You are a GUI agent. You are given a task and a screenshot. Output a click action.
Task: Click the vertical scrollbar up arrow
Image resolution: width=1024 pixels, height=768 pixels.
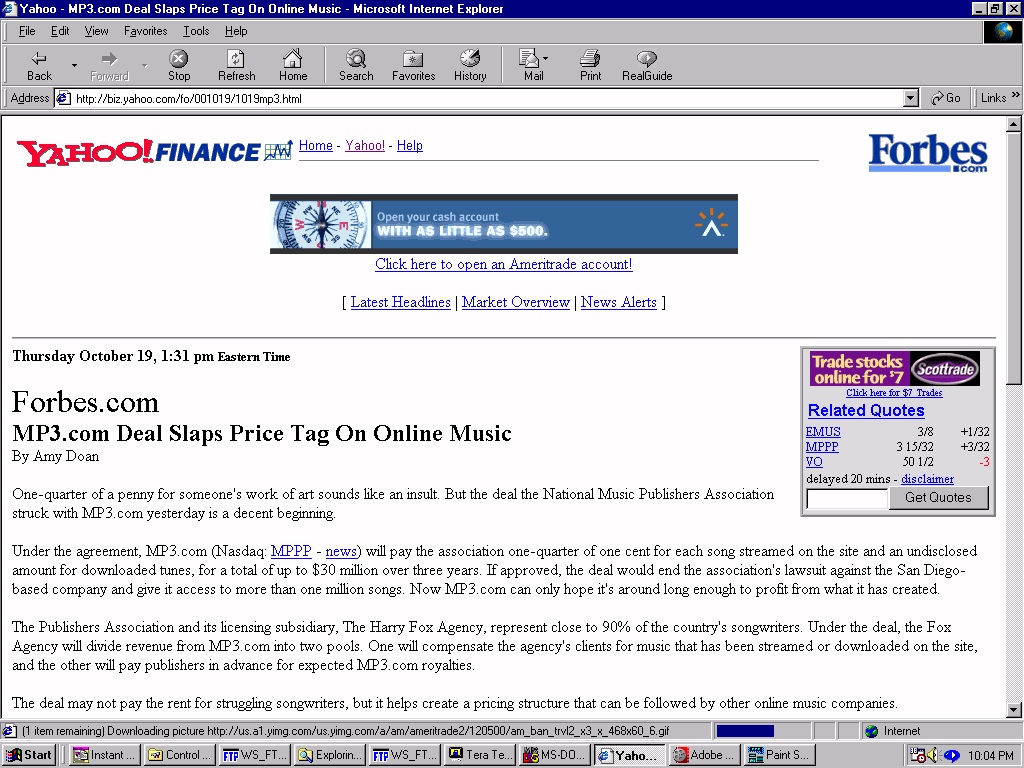(x=1014, y=123)
